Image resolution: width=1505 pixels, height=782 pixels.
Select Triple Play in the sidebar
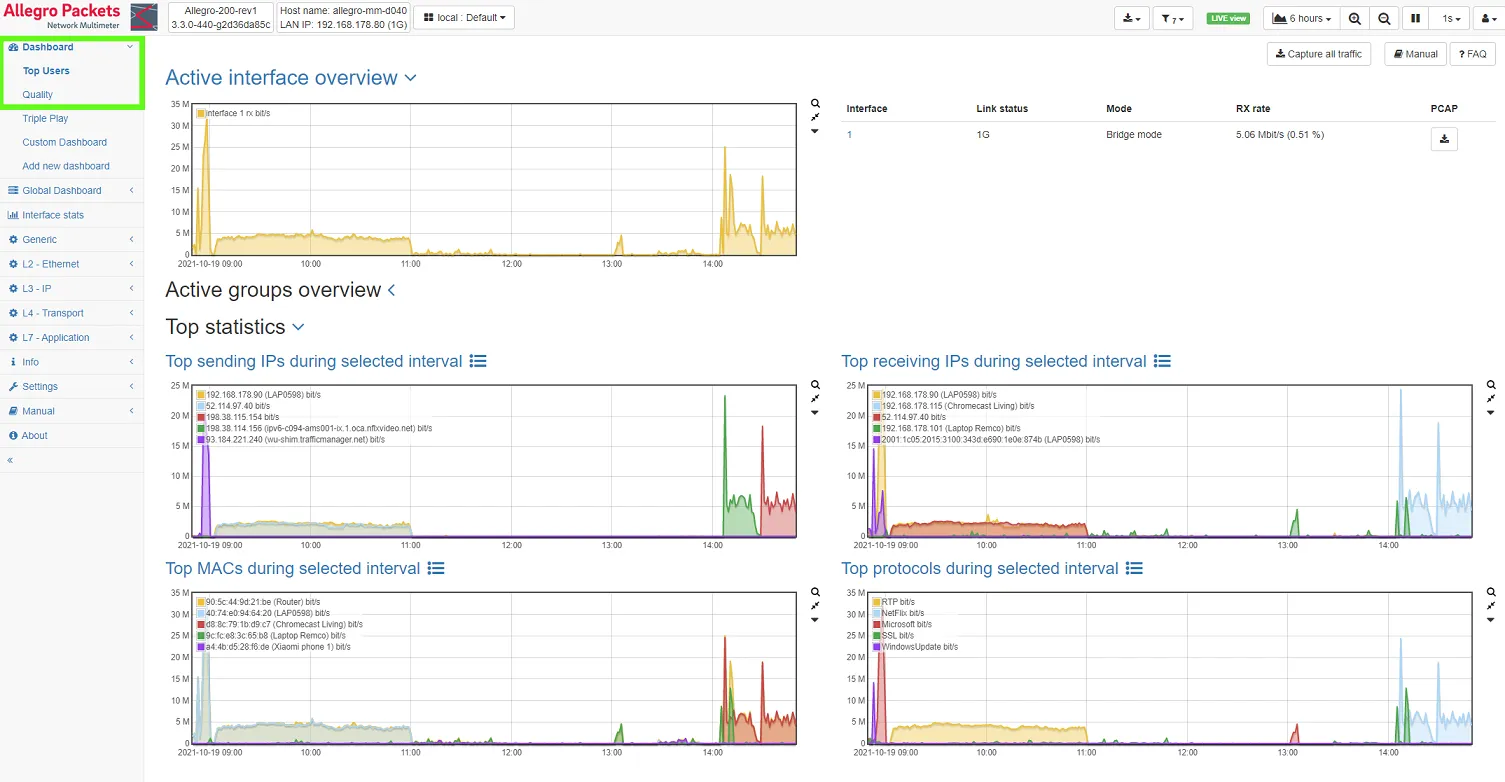(45, 118)
